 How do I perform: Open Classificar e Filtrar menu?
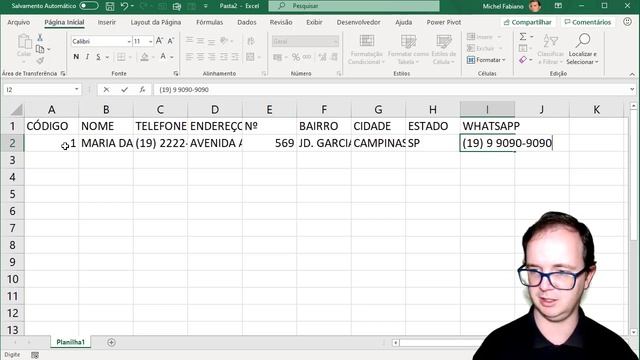(550, 49)
